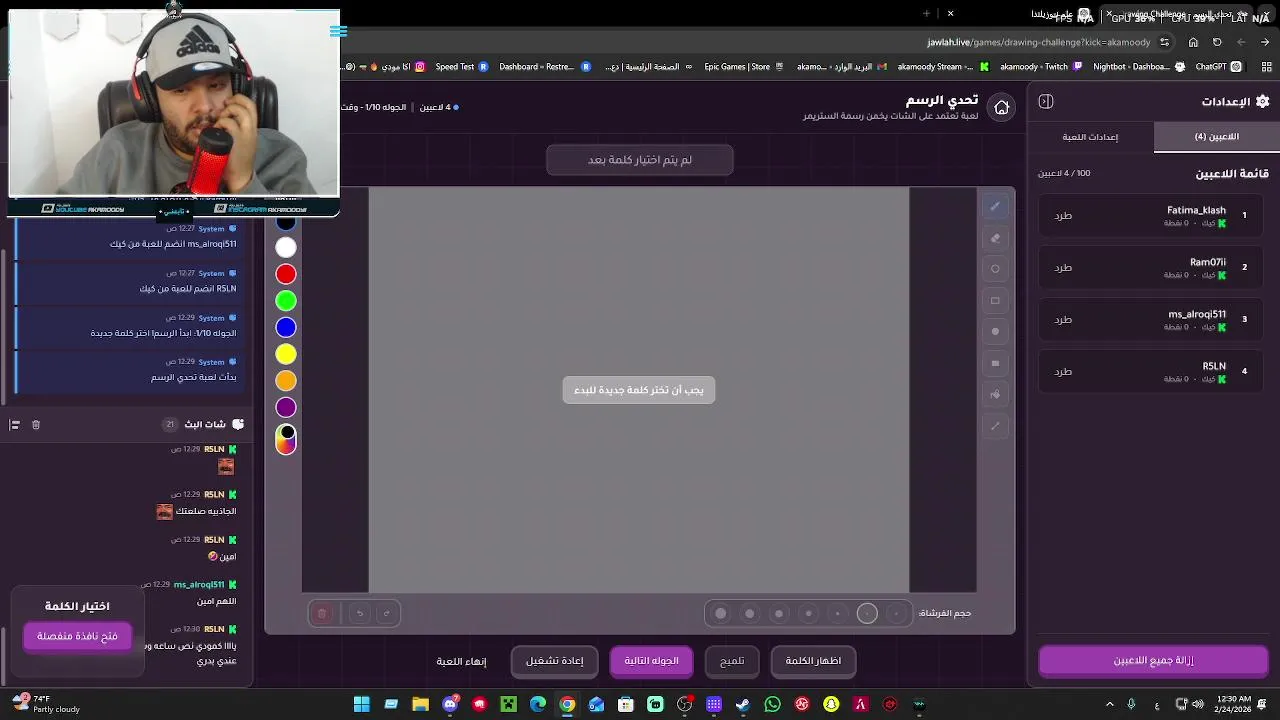Pick the yellow color swatch

point(286,354)
